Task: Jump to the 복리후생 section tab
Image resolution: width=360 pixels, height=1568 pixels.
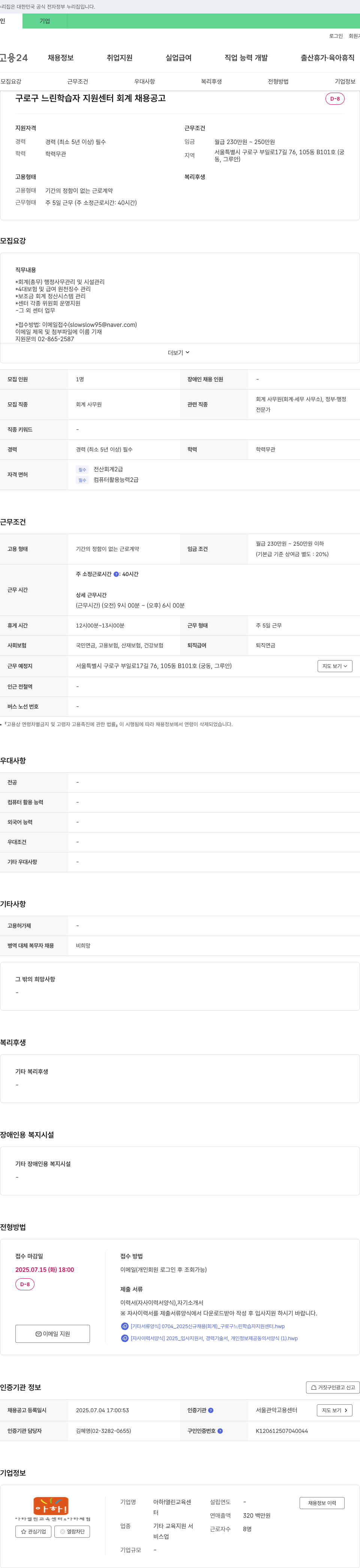Action: pos(211,81)
